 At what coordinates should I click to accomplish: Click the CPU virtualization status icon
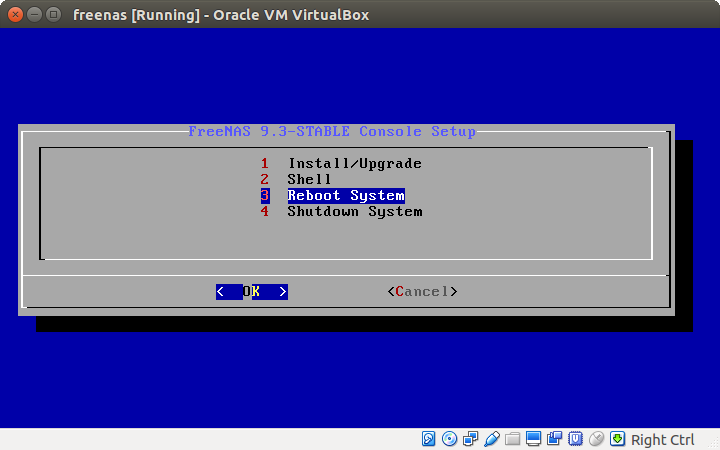(x=575, y=439)
